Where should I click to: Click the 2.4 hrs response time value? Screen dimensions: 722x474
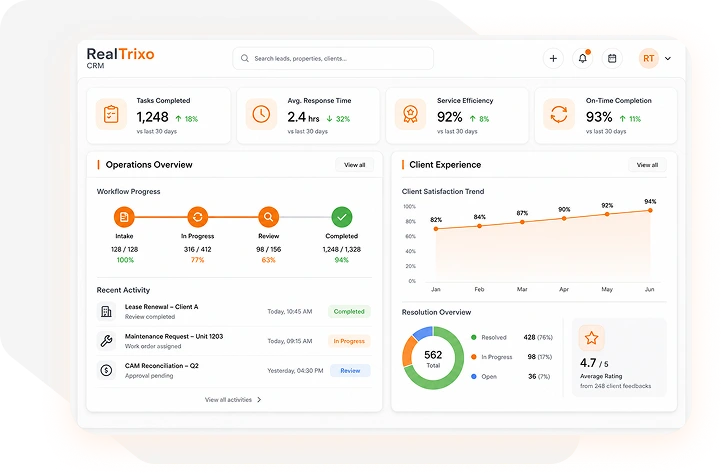(303, 117)
